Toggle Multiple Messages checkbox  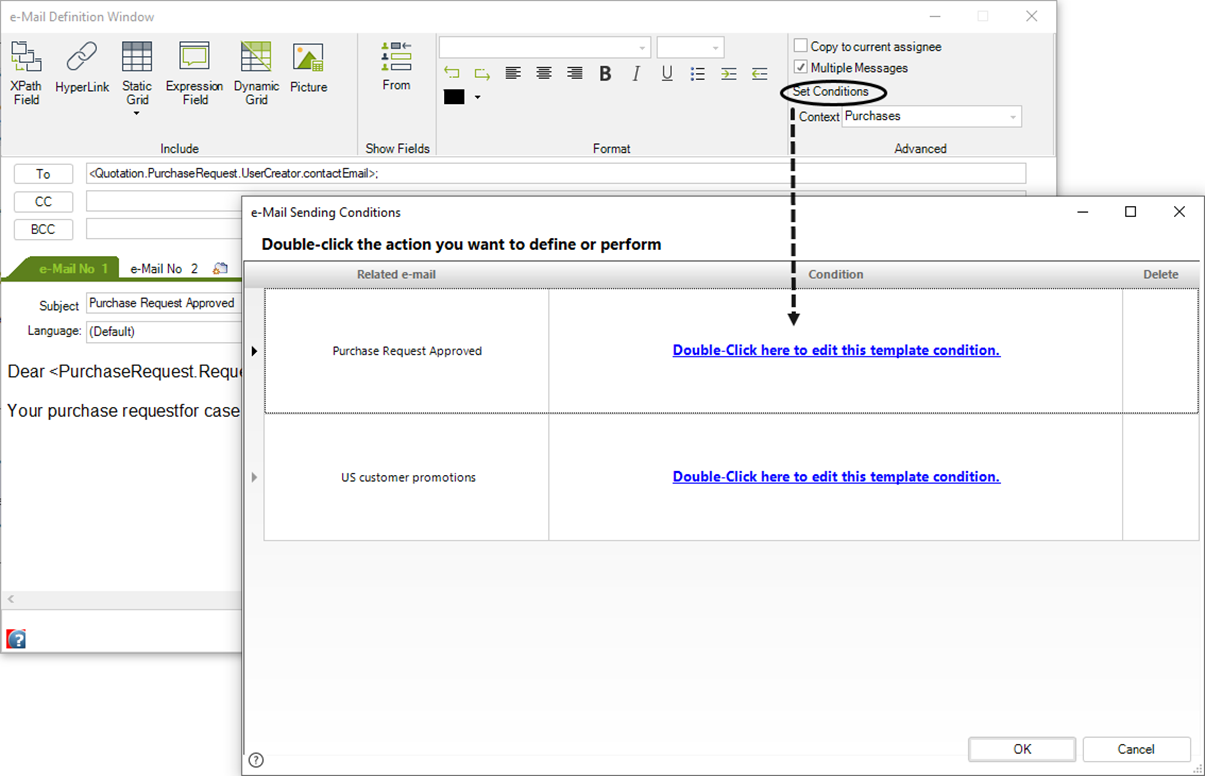point(800,67)
